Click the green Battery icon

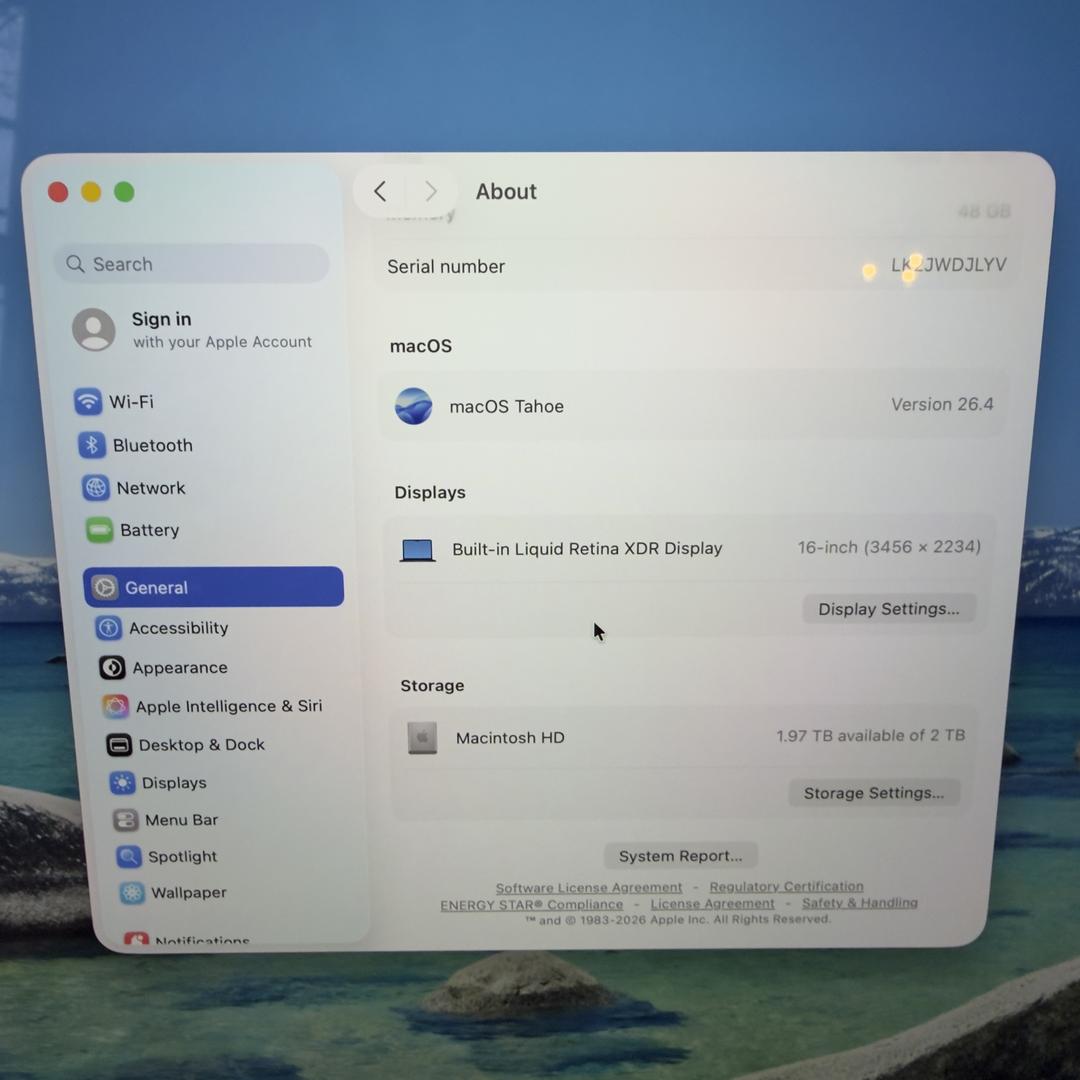[99, 530]
